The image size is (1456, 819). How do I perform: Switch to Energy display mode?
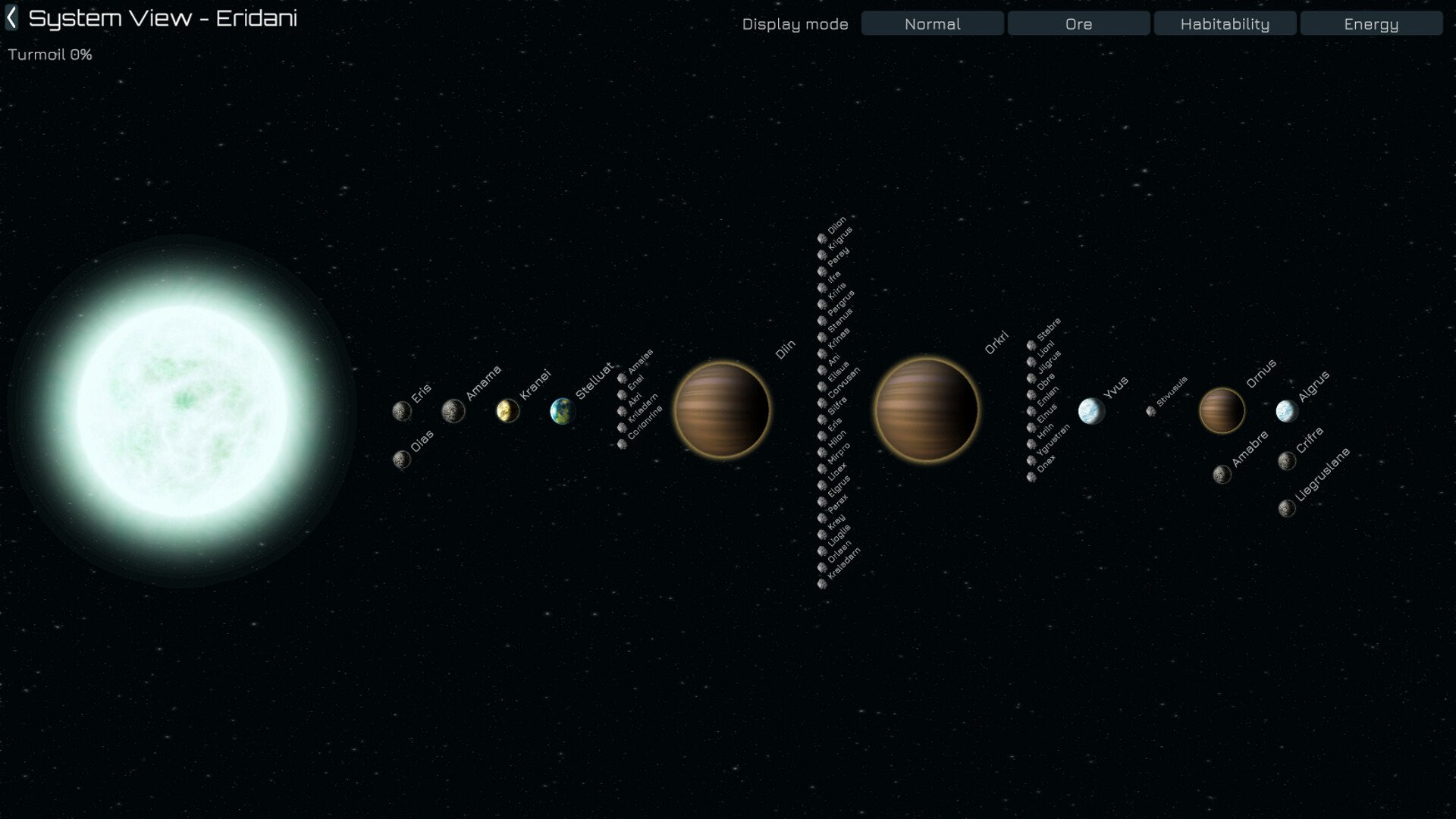click(x=1371, y=24)
